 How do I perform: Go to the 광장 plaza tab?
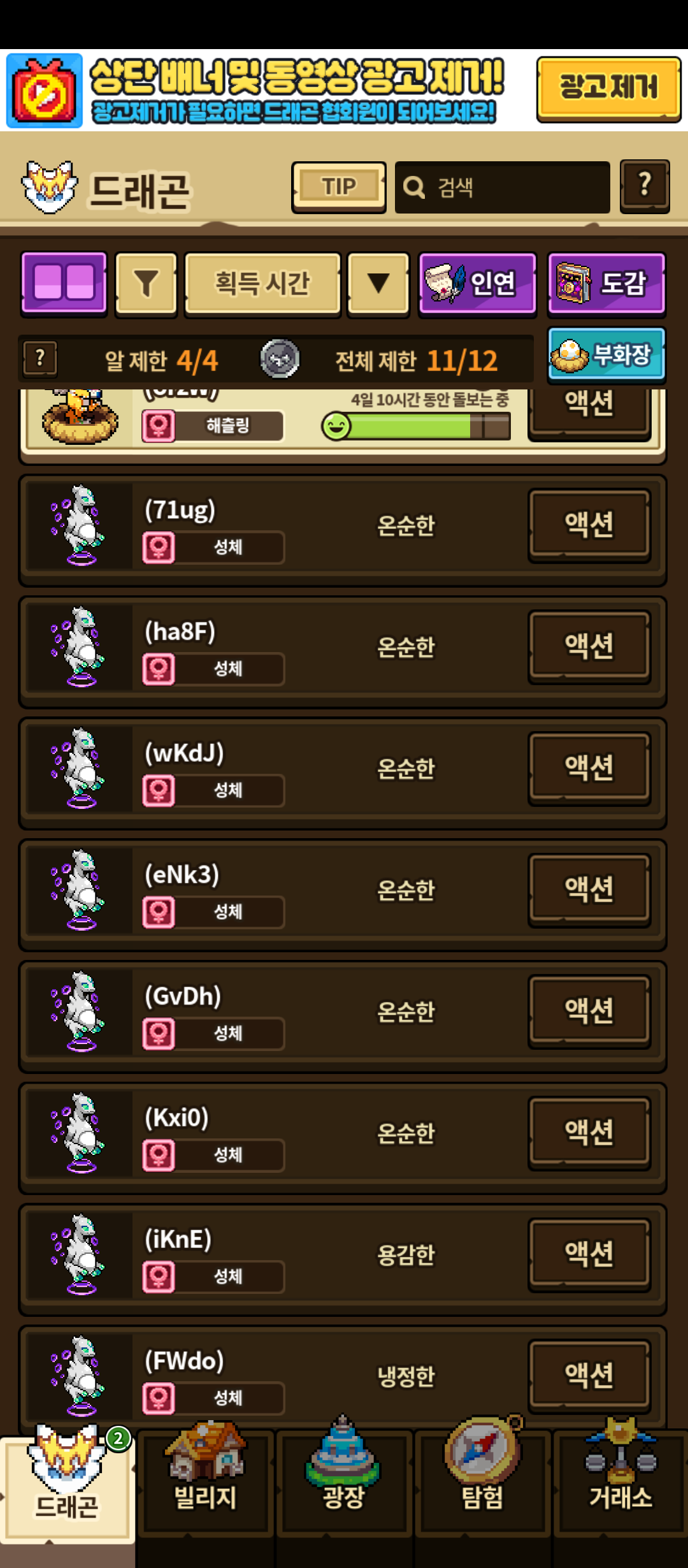tap(343, 1479)
